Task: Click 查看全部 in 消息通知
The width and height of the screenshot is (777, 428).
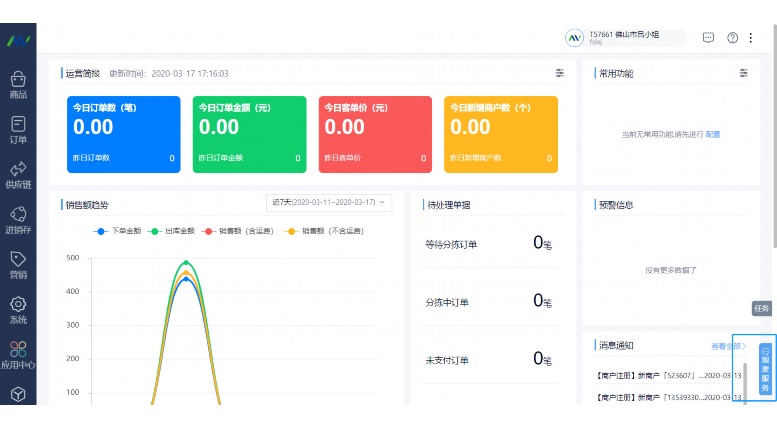Action: pyautogui.click(x=728, y=346)
